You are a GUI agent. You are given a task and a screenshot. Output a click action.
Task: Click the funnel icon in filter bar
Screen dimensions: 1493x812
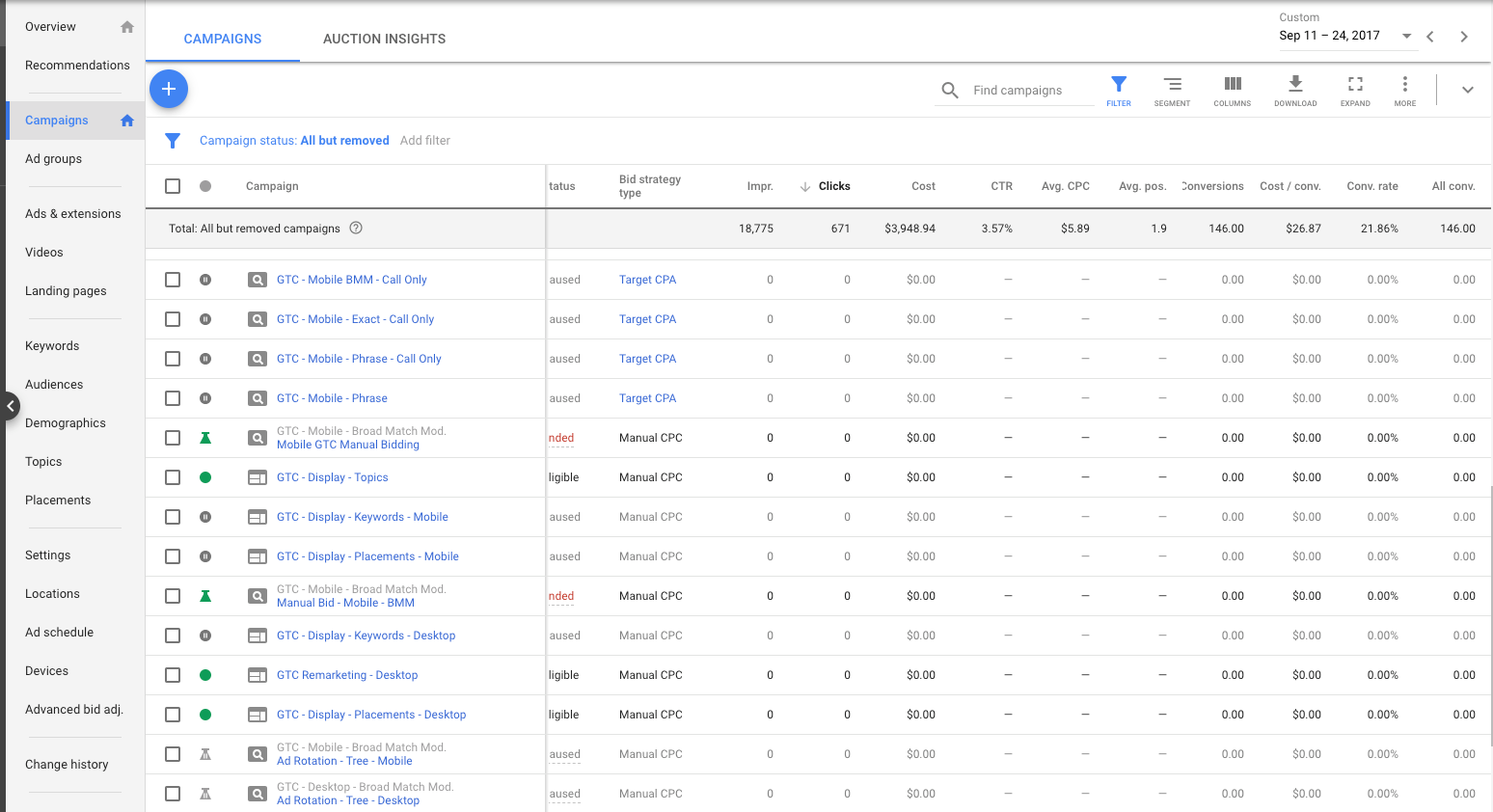pyautogui.click(x=173, y=141)
